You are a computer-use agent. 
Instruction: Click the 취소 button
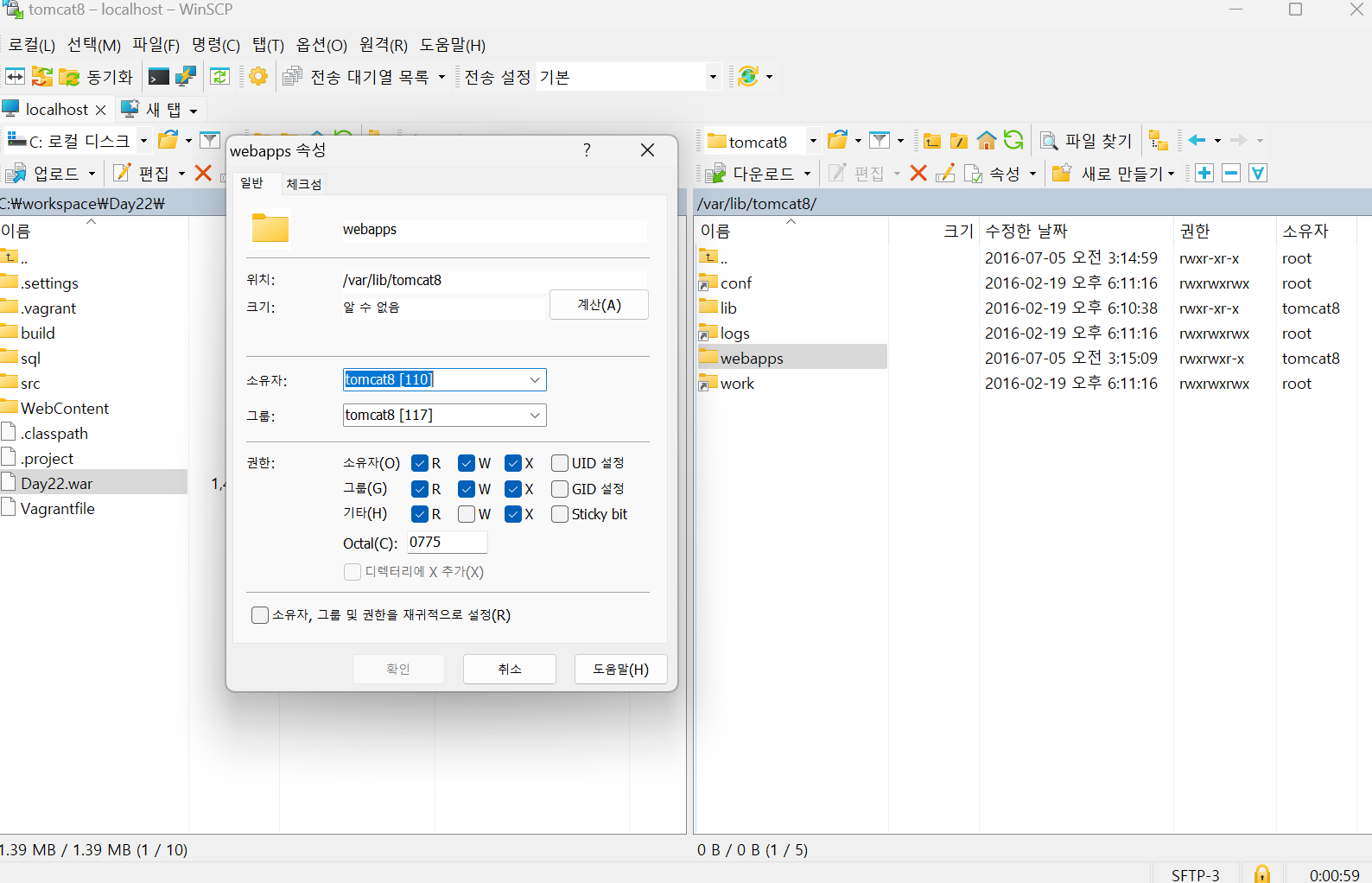pos(510,669)
